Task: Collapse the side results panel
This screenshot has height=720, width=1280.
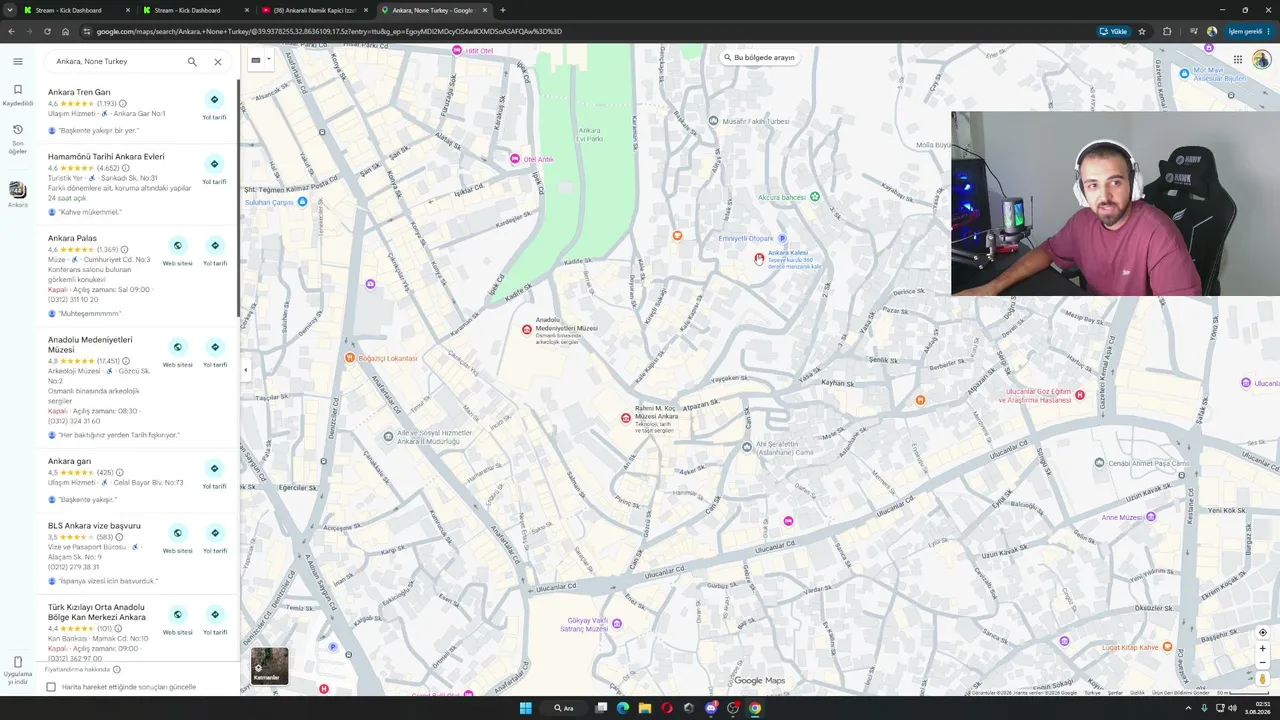Action: pos(245,370)
